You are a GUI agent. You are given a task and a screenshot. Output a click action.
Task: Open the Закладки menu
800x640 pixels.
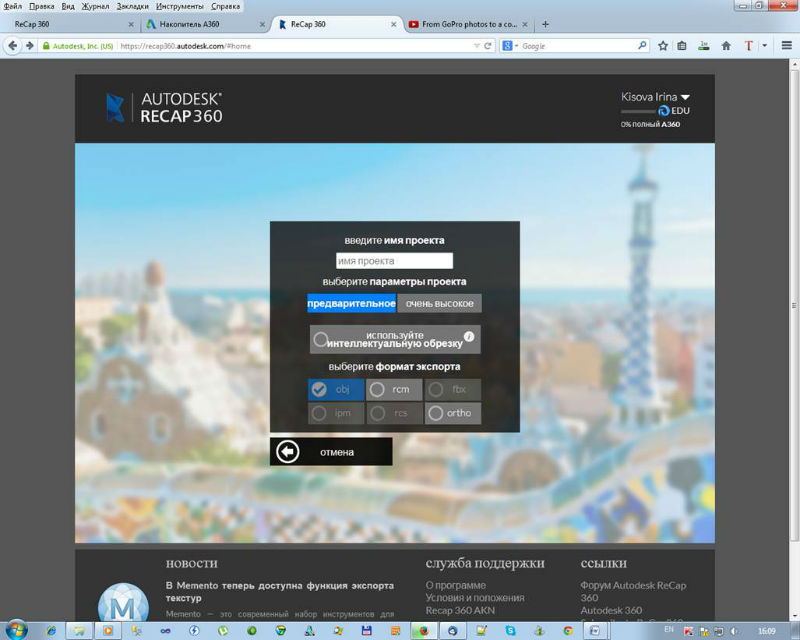tap(132, 6)
